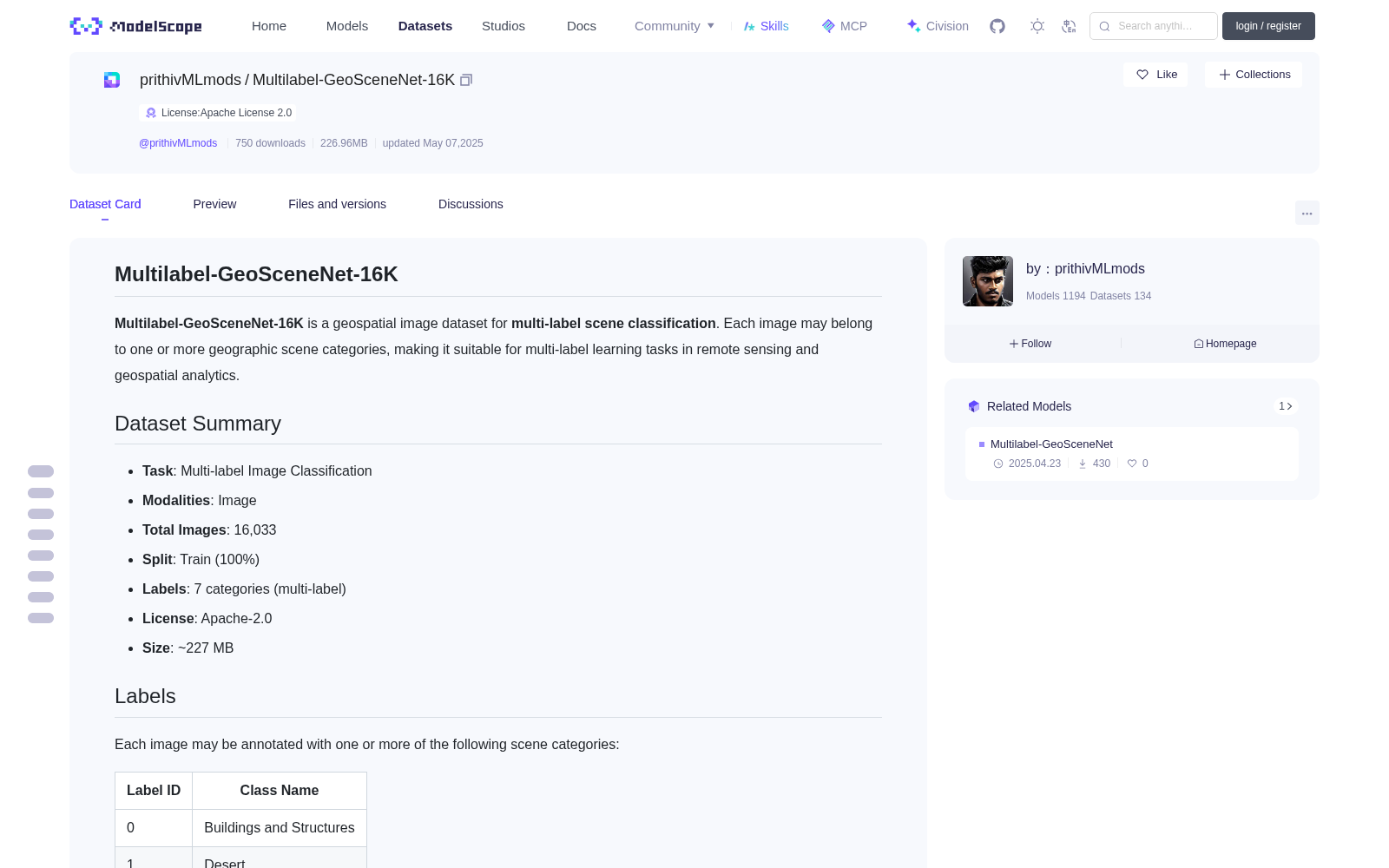Click the clock icon near 2025.04.23

point(998,464)
